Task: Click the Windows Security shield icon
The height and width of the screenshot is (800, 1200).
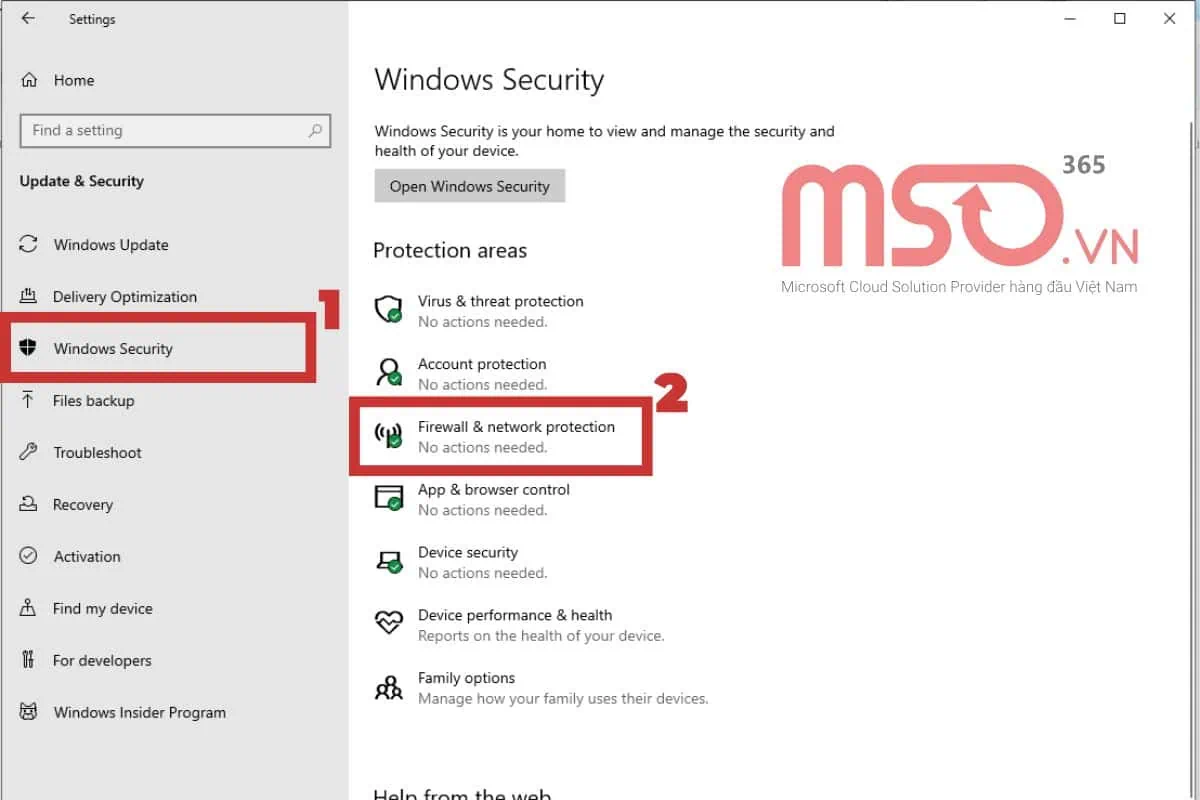Action: pyautogui.click(x=29, y=348)
